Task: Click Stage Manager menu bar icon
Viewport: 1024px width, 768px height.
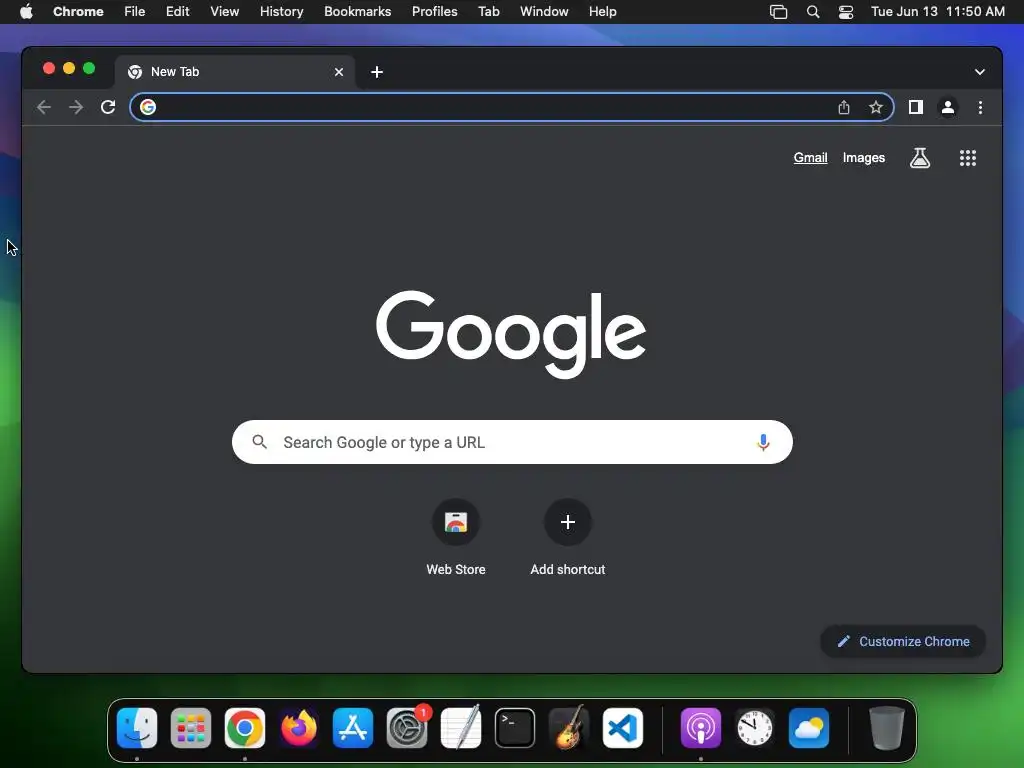Action: click(778, 12)
